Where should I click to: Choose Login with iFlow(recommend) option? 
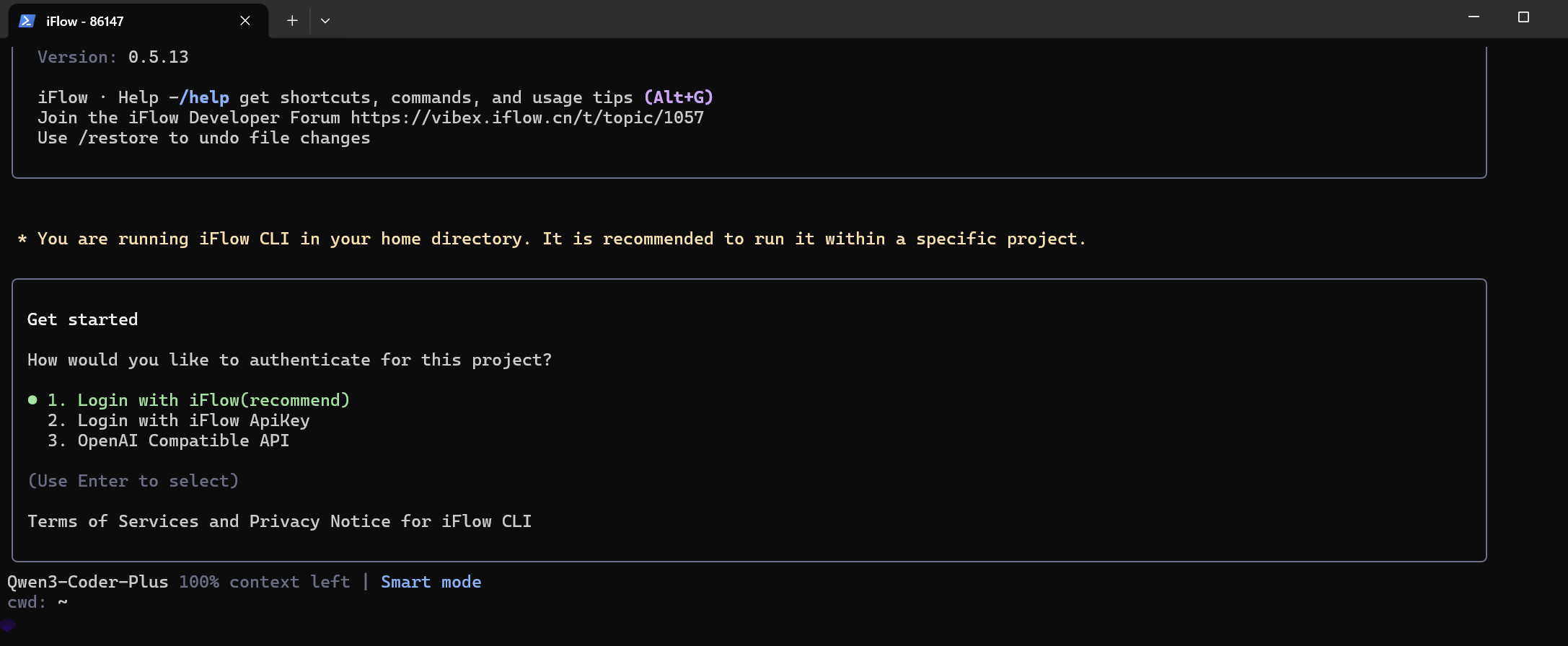point(213,400)
